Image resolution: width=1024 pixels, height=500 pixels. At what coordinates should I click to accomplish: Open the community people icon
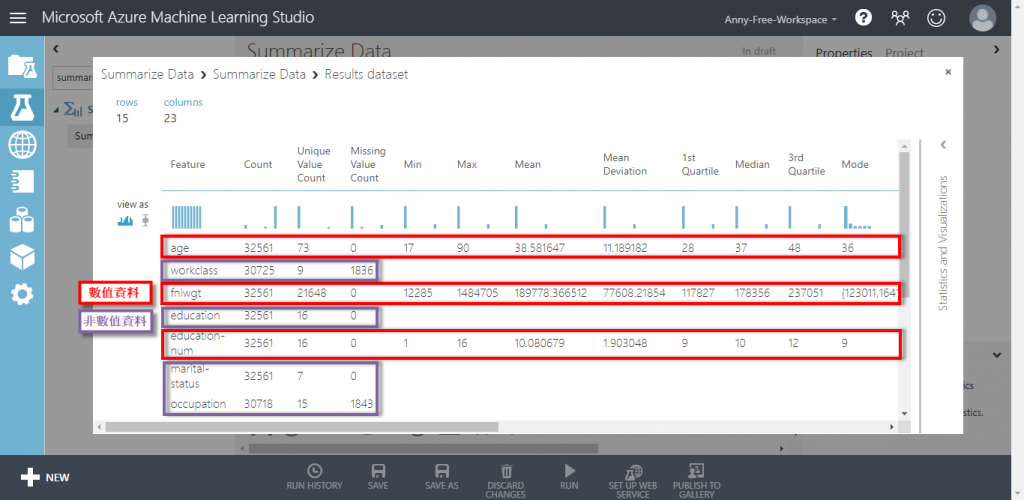(x=900, y=18)
